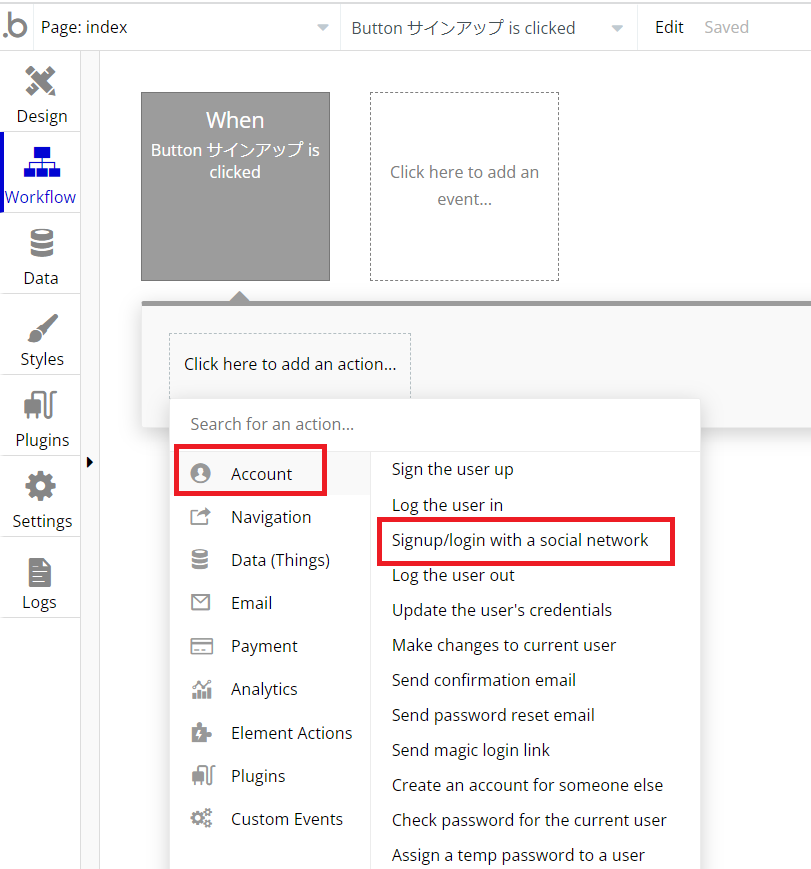
Task: Choose Sign the user up action
Action: [x=452, y=469]
